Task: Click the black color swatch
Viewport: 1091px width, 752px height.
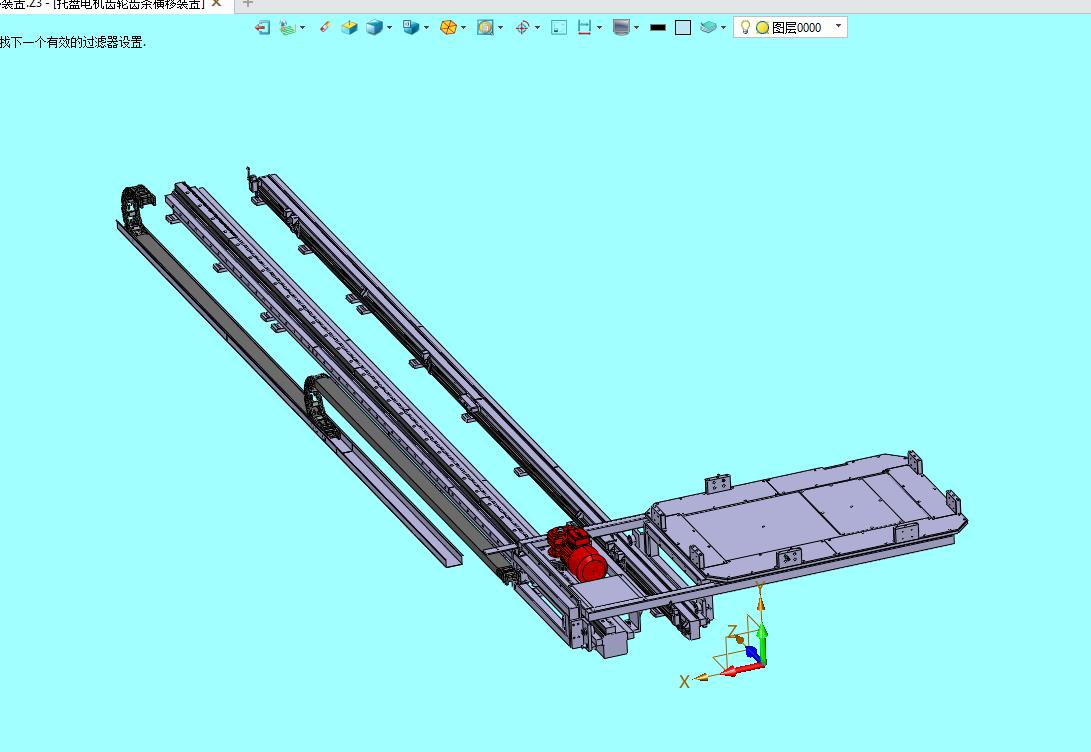Action: (658, 28)
